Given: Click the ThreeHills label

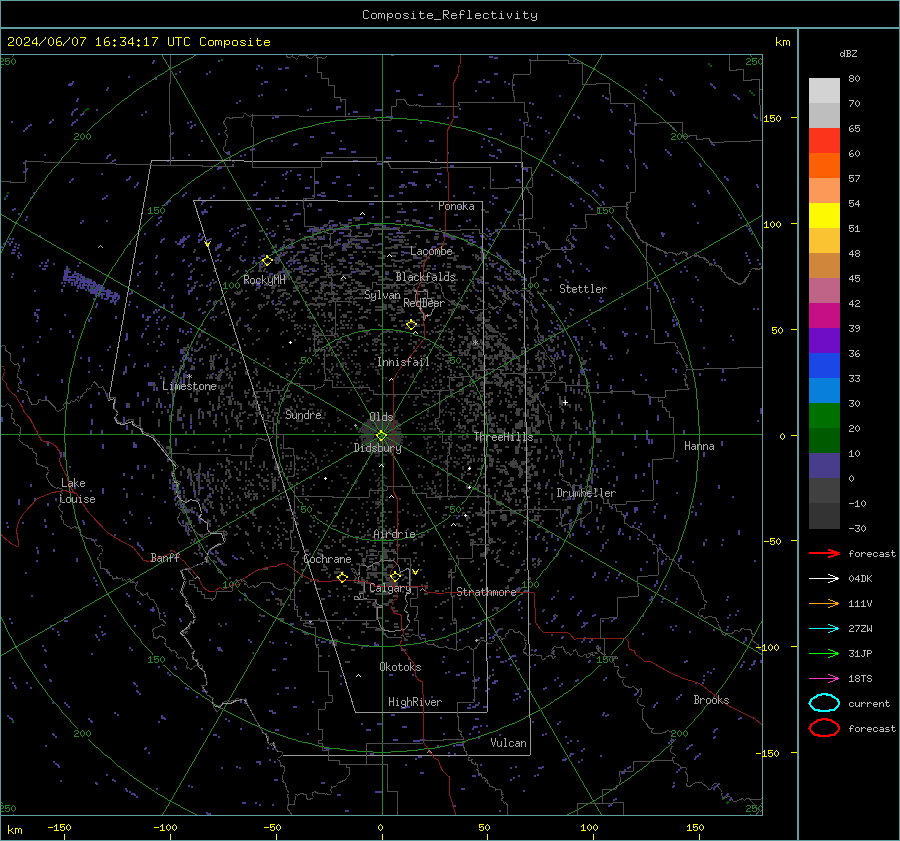Looking at the screenshot, I should tap(503, 437).
